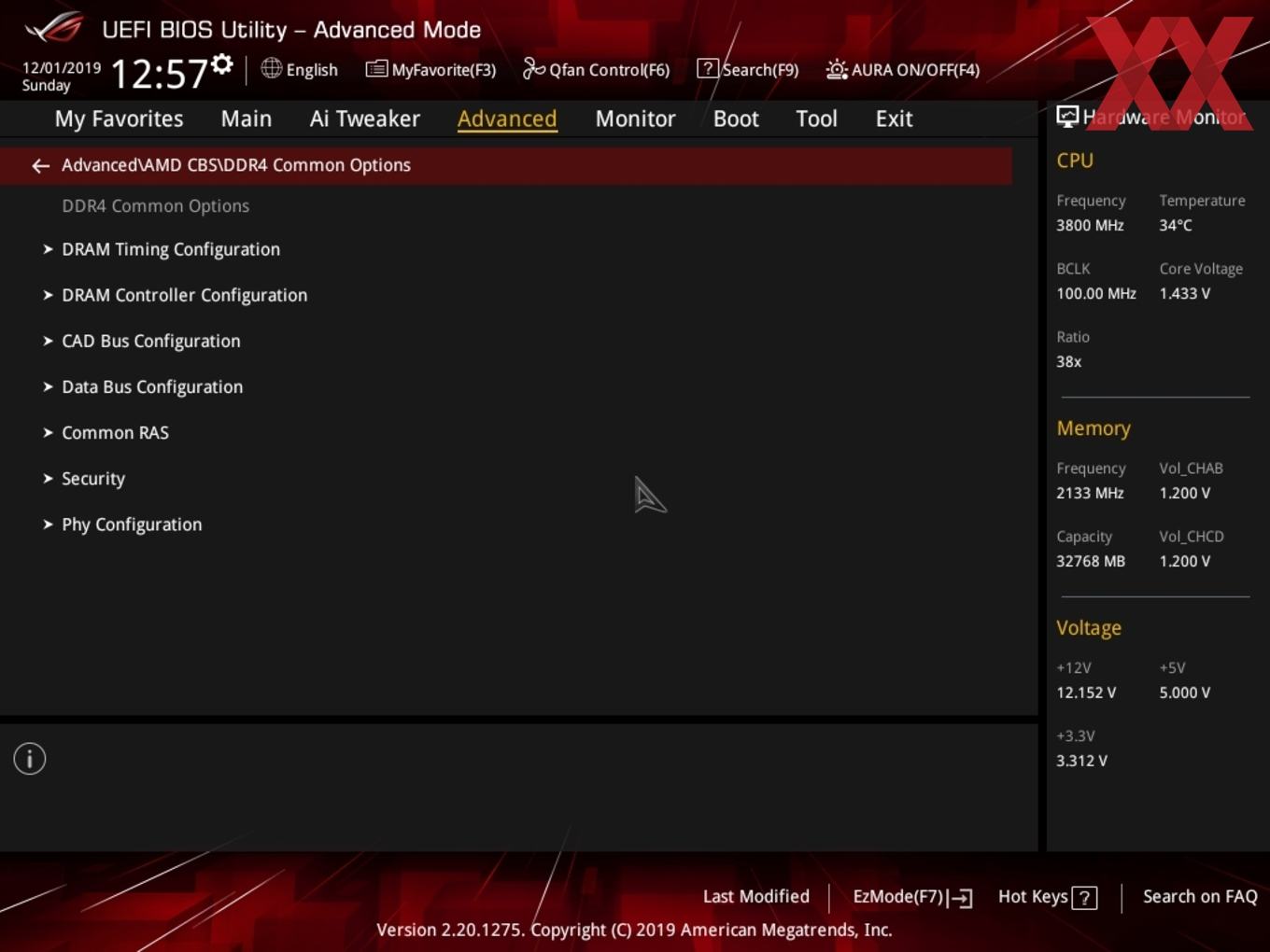Screen dimensions: 1270x952
Task: Click the EzMode exit arrow icon
Action: [960, 898]
